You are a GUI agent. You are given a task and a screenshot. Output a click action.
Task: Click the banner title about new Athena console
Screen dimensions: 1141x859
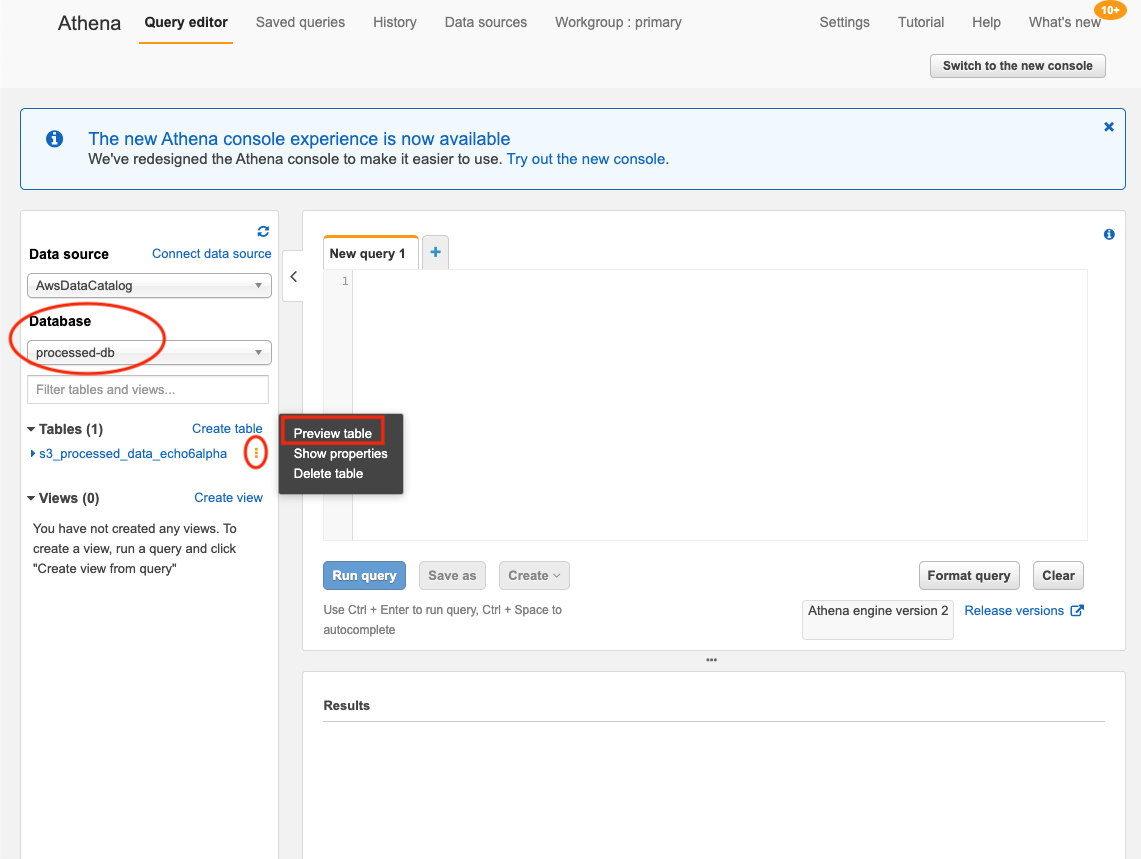[299, 139]
